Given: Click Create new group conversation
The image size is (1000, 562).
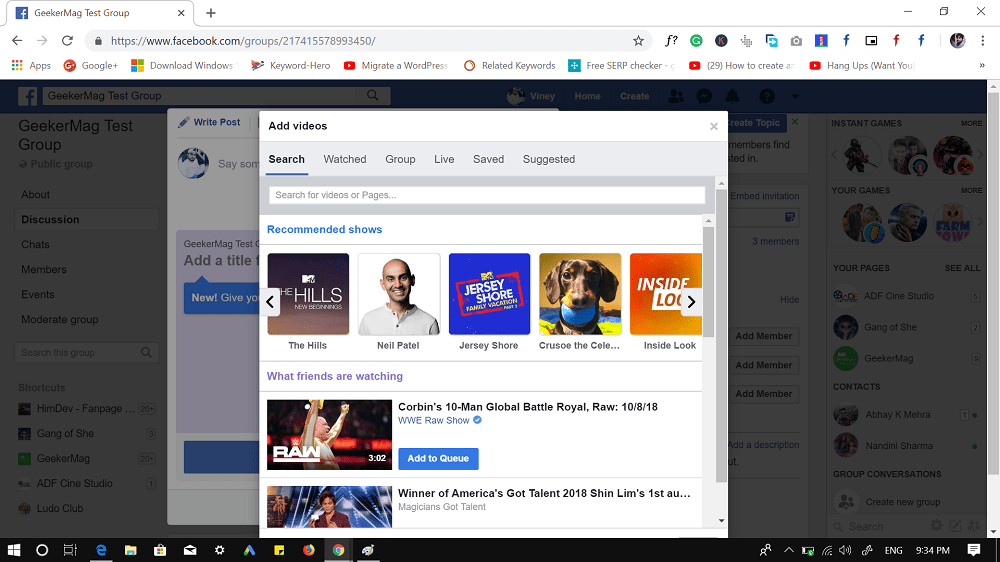Looking at the screenshot, I should 902,502.
